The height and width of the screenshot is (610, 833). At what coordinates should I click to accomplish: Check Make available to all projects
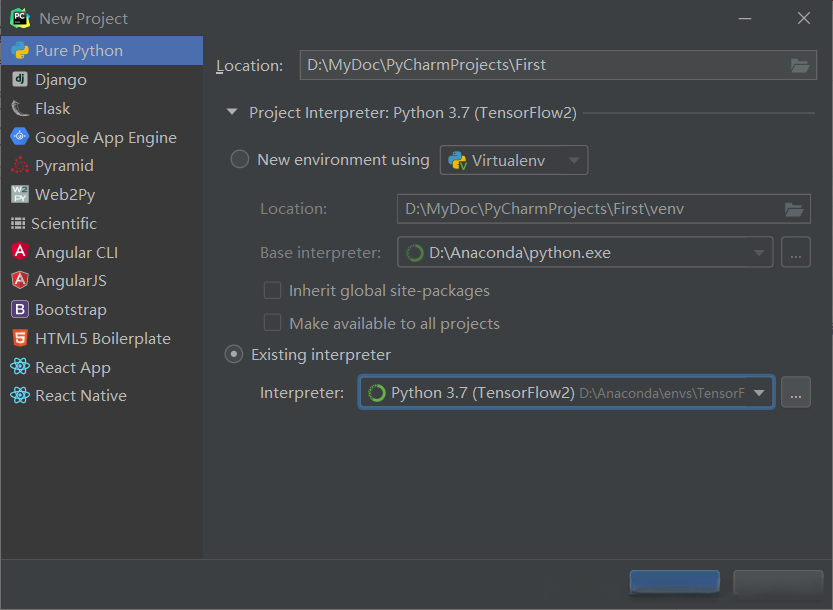pyautogui.click(x=272, y=323)
